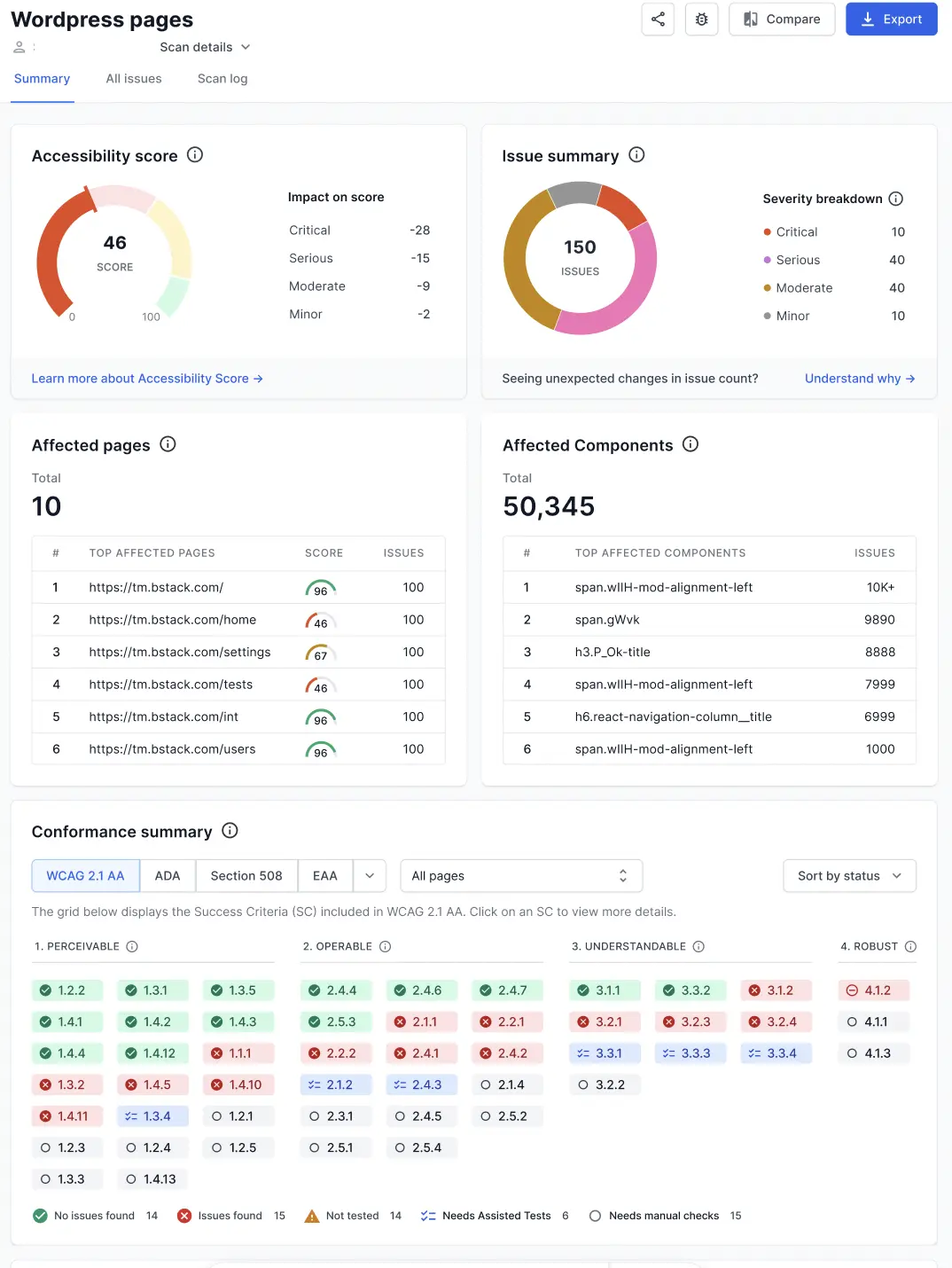Viewport: 952px width, 1268px height.
Task: Open Learn more about Accessibility Score link
Action: point(147,379)
